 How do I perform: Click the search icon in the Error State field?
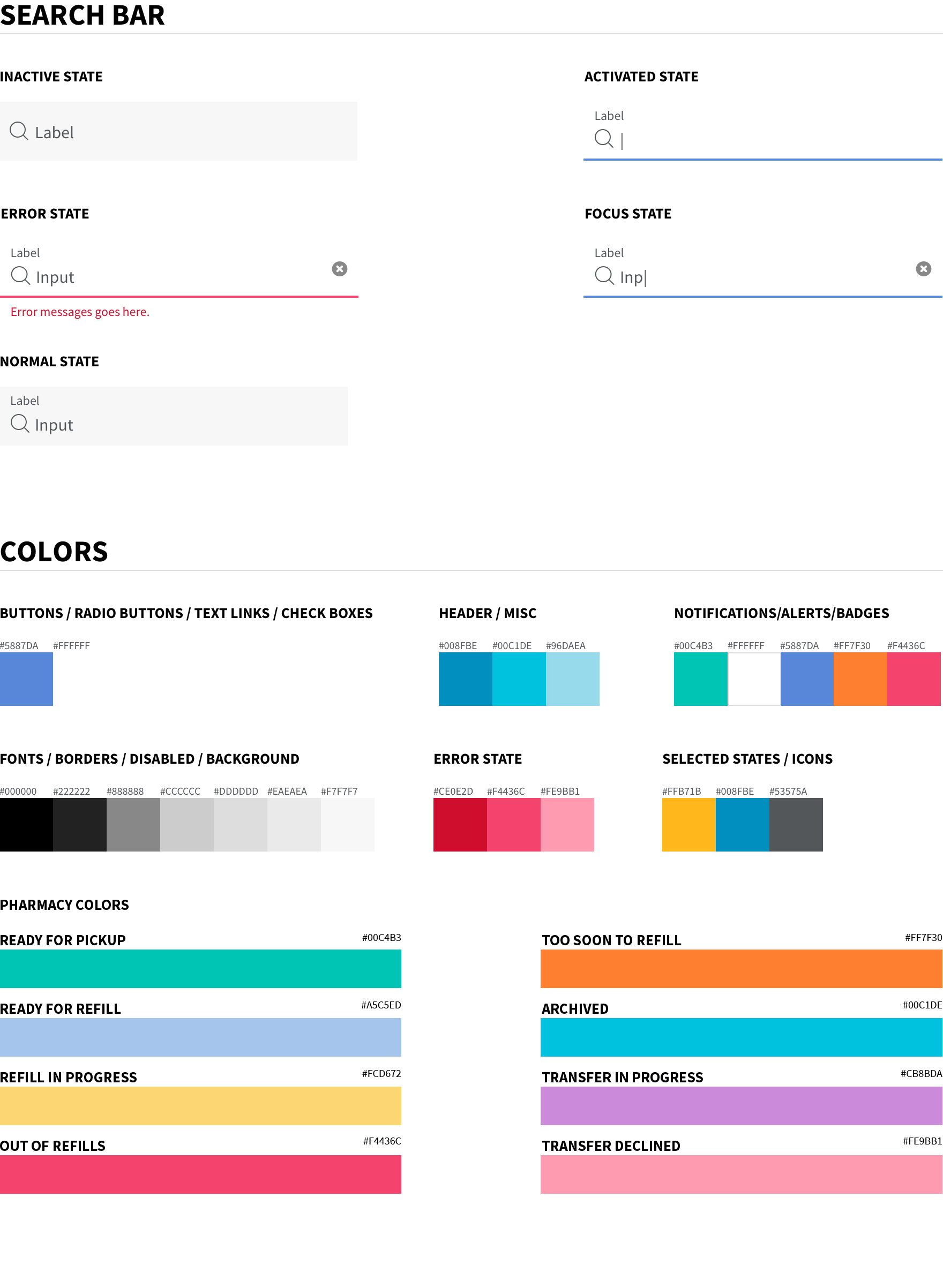point(20,275)
